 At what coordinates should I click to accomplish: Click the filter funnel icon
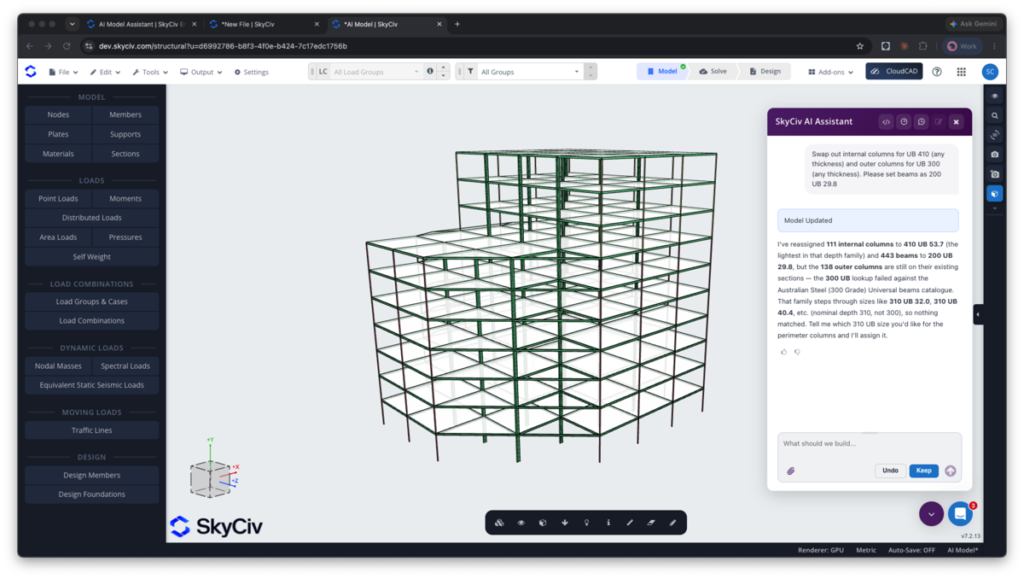[470, 71]
